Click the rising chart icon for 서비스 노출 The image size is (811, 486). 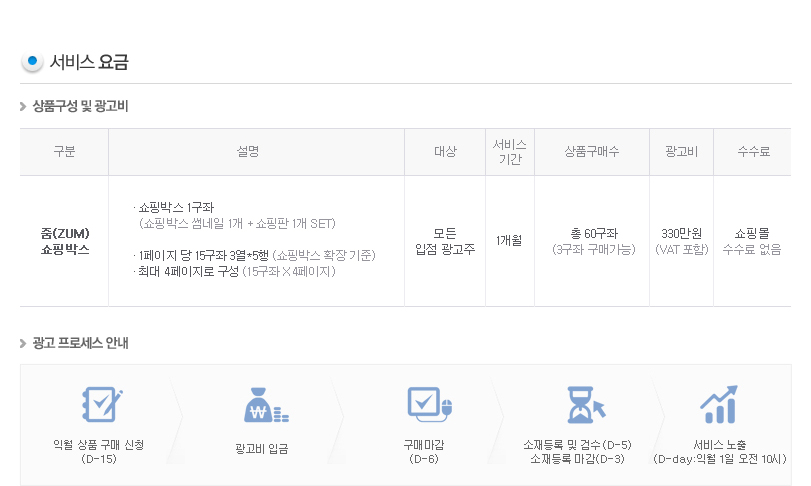[x=719, y=404]
